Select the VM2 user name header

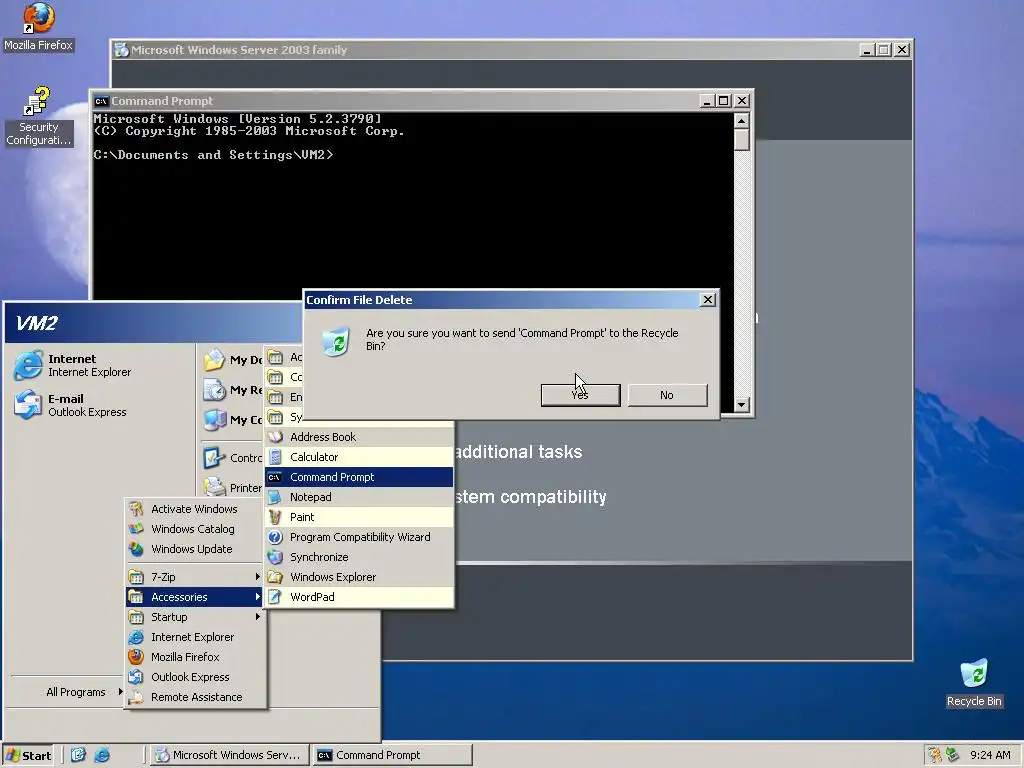(37, 323)
